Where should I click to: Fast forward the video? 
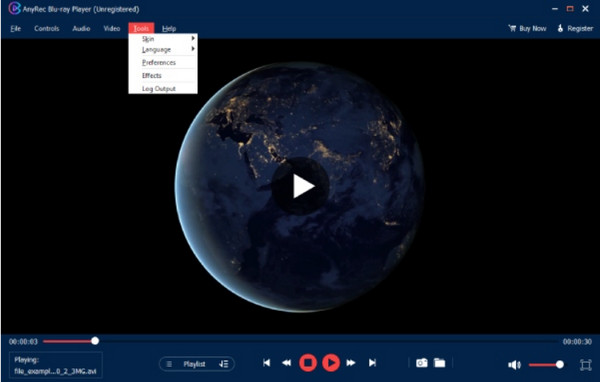point(351,362)
